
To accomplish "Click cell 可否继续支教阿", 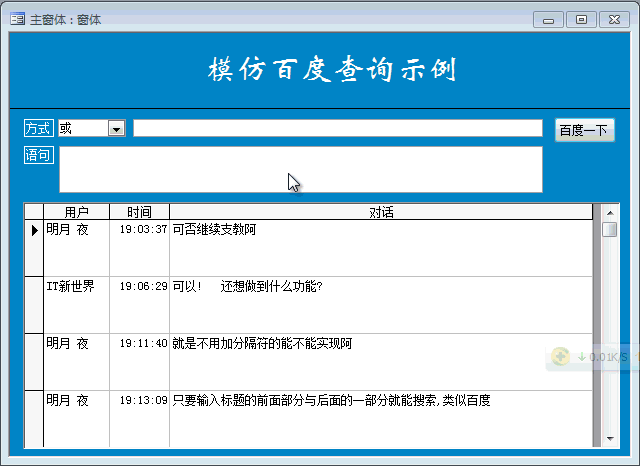I will (381, 248).
